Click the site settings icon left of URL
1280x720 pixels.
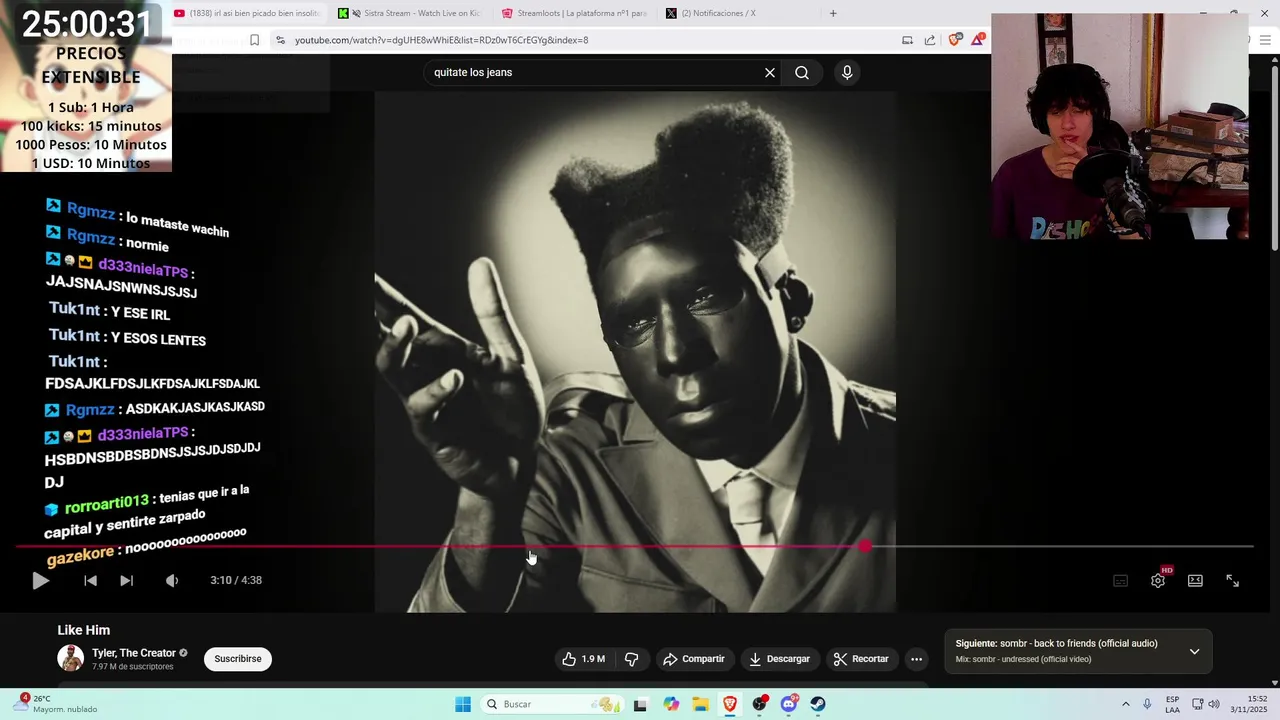pyautogui.click(x=280, y=40)
